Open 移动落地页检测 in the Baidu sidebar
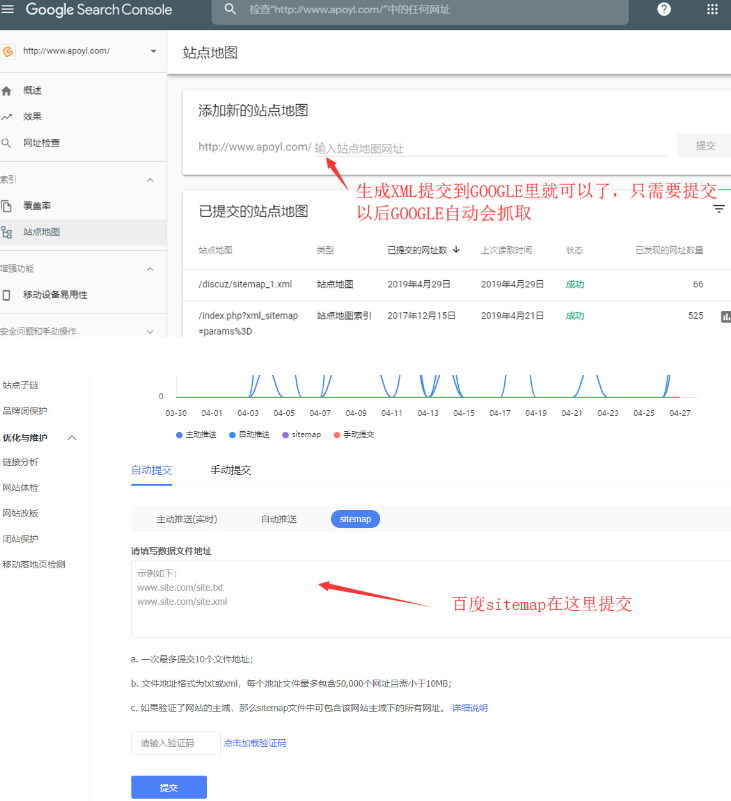 coord(34,564)
